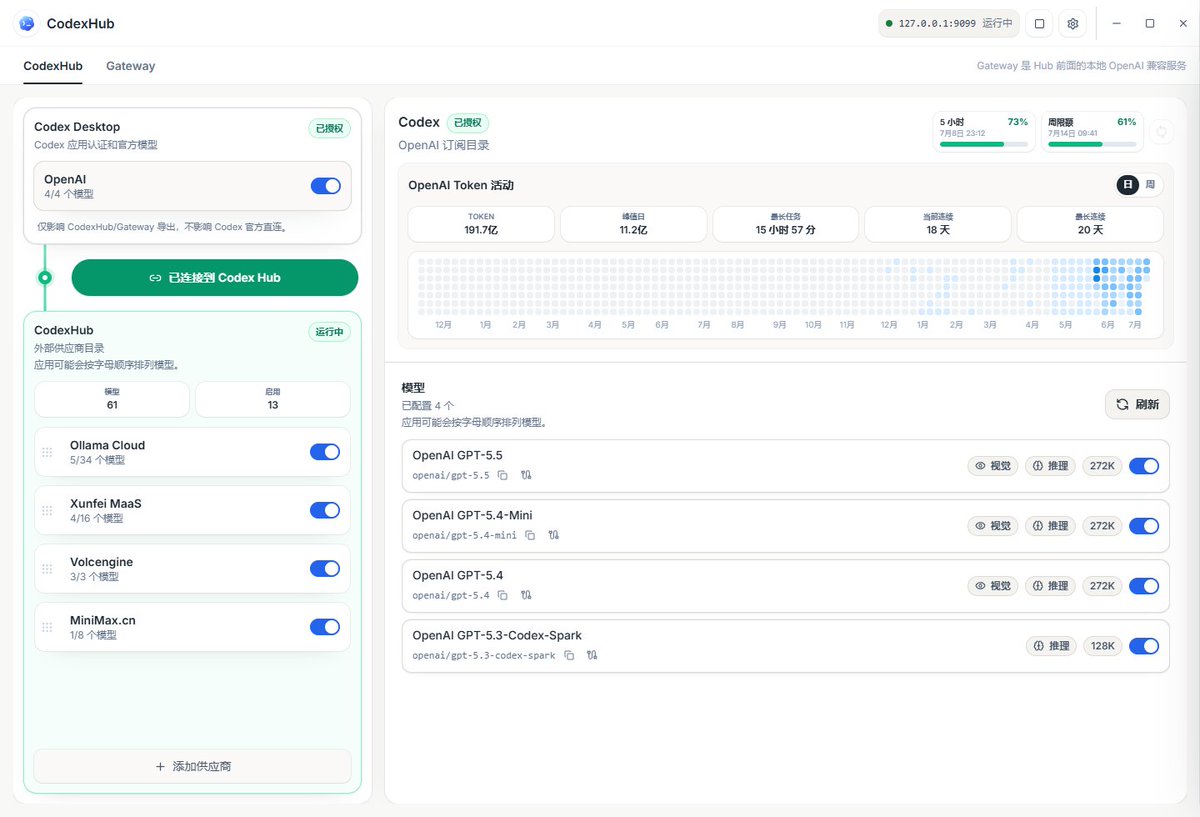Screen dimensions: 1200x817
Task: Select the 周 view in Token activity
Action: (1150, 185)
